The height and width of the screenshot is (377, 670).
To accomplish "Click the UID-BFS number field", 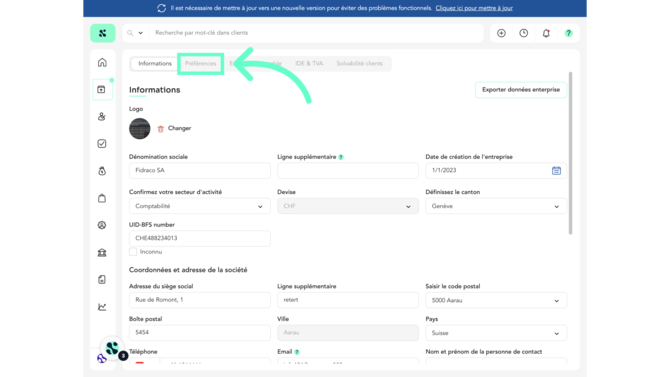I will click(x=200, y=238).
